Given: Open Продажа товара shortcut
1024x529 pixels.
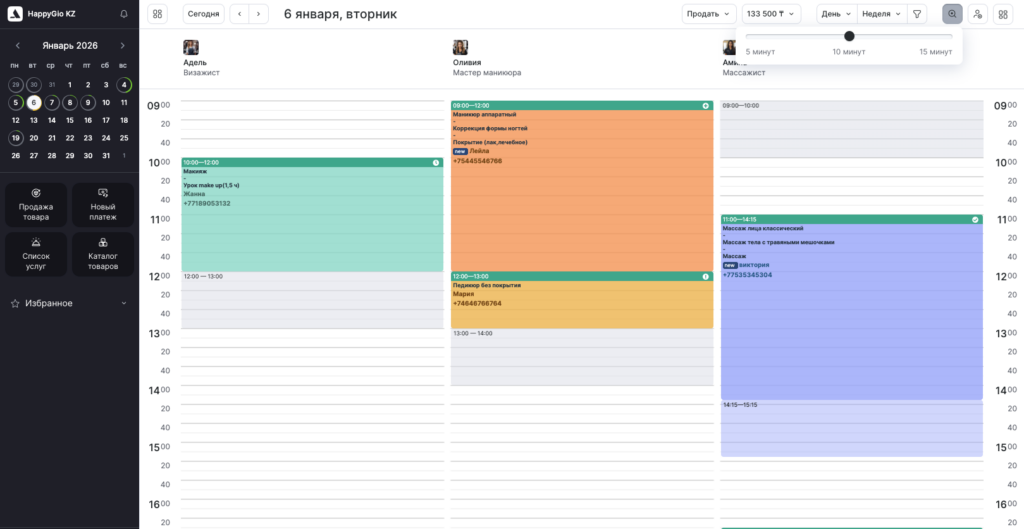Looking at the screenshot, I should coord(36,204).
